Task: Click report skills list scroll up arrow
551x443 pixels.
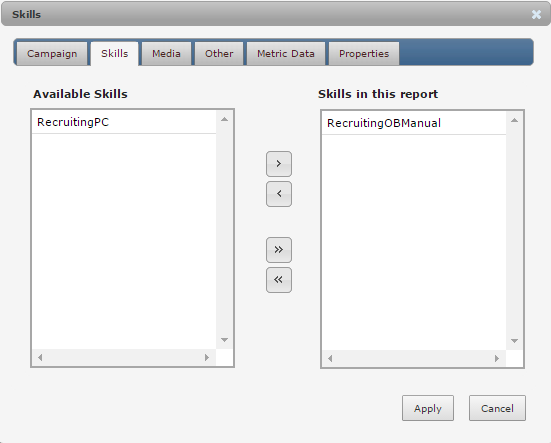Action: click(x=514, y=120)
